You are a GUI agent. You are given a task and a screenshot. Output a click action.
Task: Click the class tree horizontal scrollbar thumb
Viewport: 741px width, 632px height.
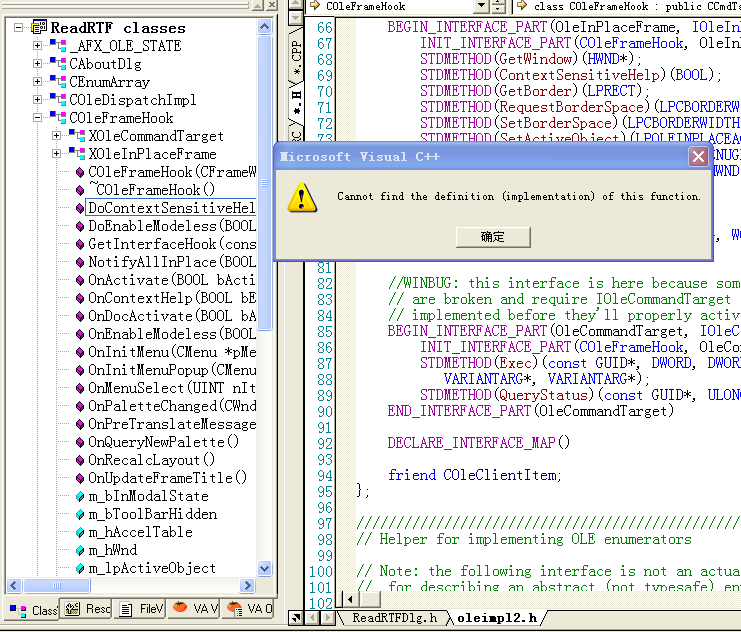tap(57, 586)
